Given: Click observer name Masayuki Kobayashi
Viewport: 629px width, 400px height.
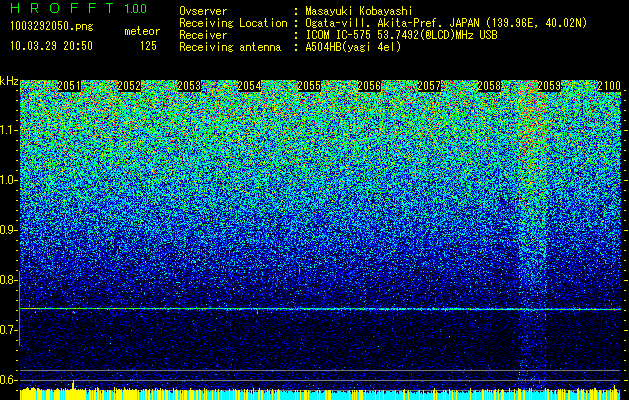Looking at the screenshot, I should [359, 11].
